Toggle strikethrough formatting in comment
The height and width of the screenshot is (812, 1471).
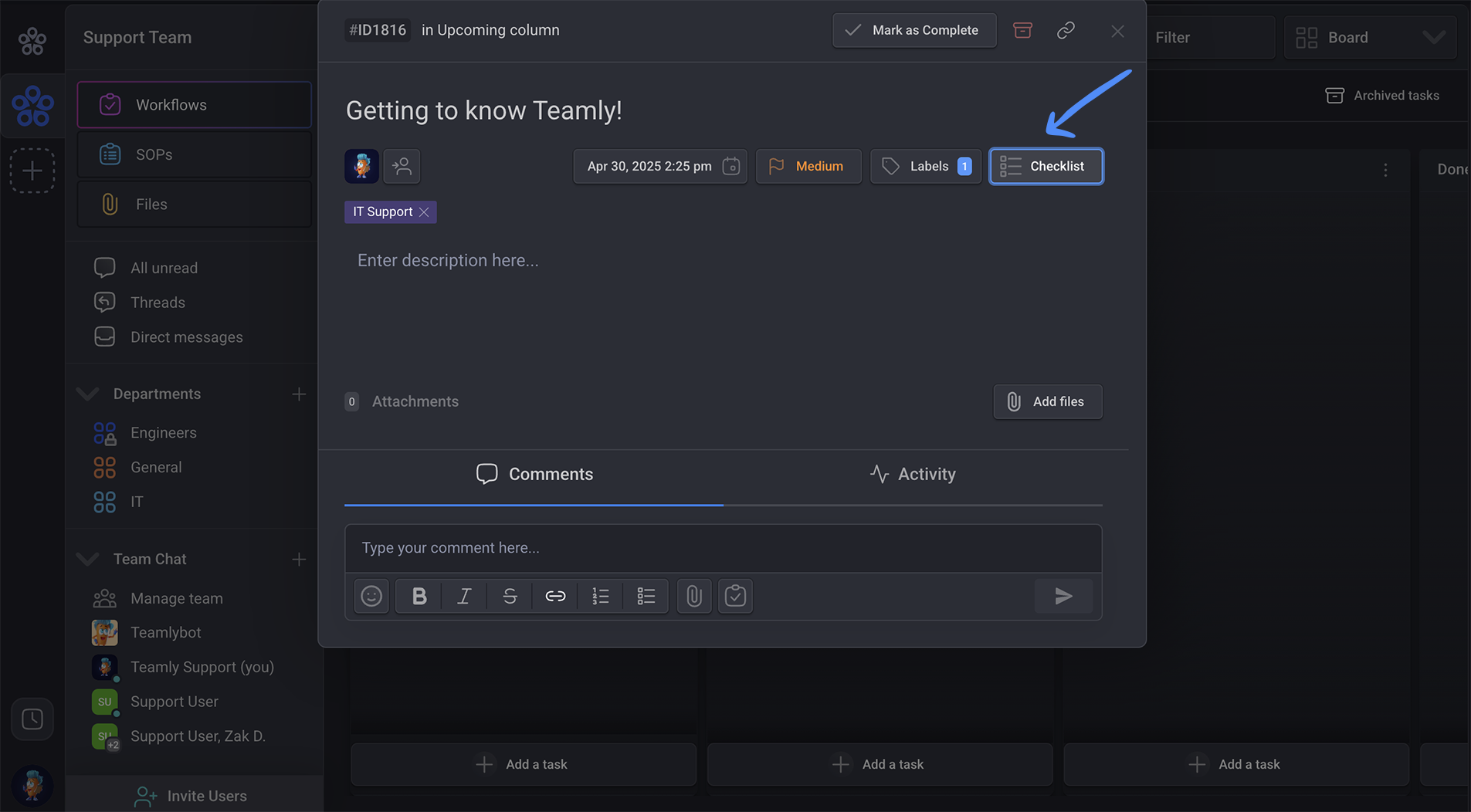(x=510, y=596)
